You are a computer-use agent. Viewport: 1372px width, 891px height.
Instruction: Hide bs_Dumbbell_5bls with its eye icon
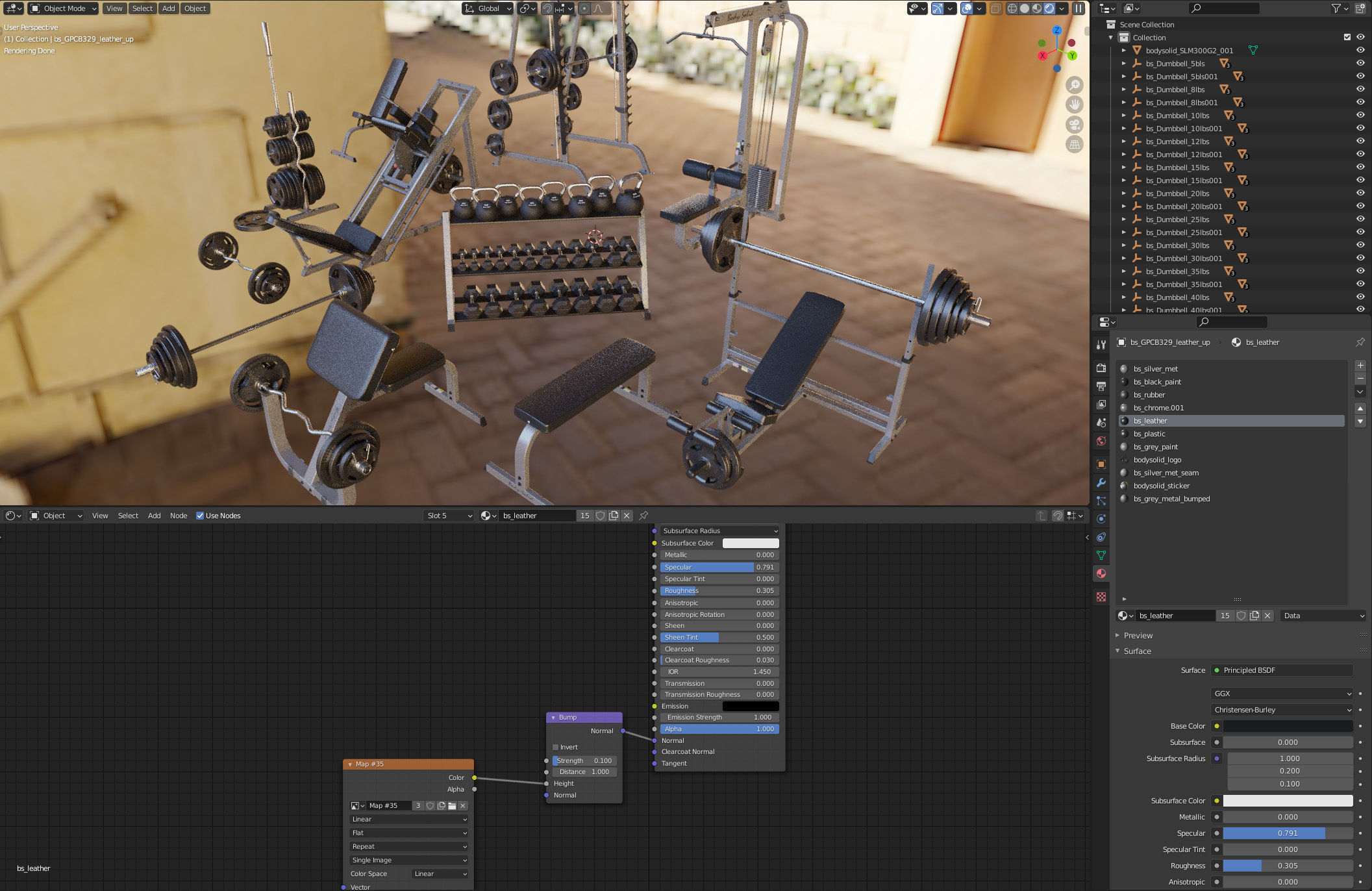1360,64
